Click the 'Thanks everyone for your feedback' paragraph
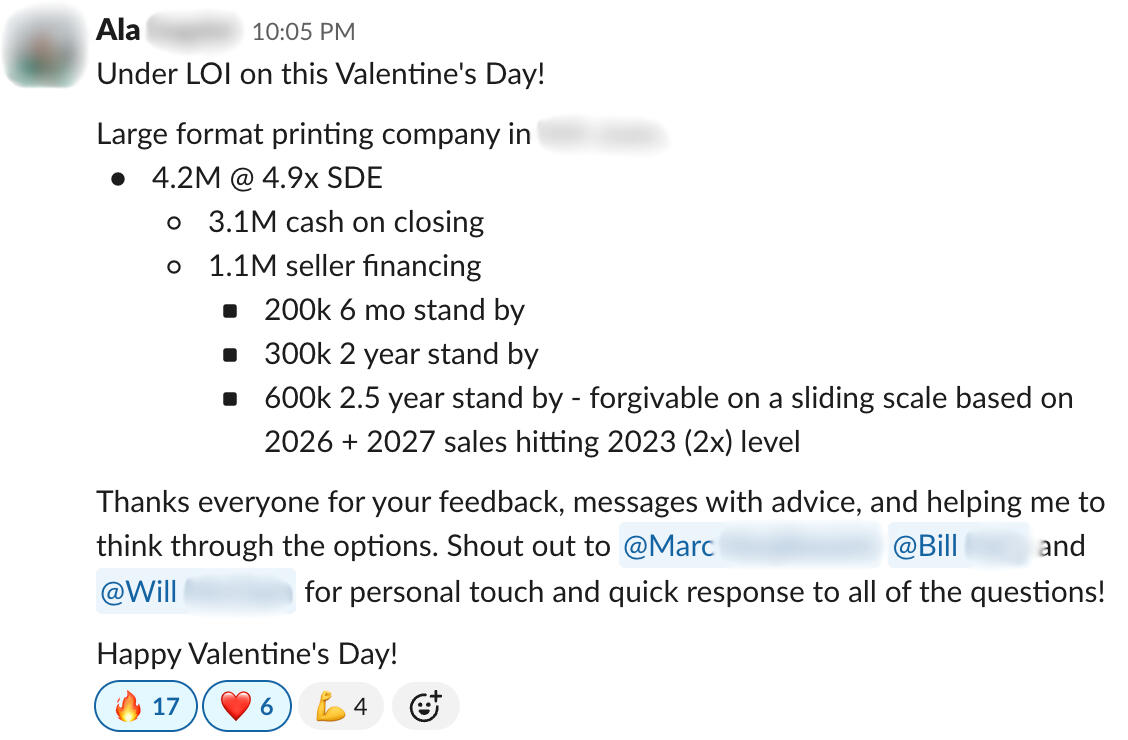The image size is (1128, 740). point(600,501)
